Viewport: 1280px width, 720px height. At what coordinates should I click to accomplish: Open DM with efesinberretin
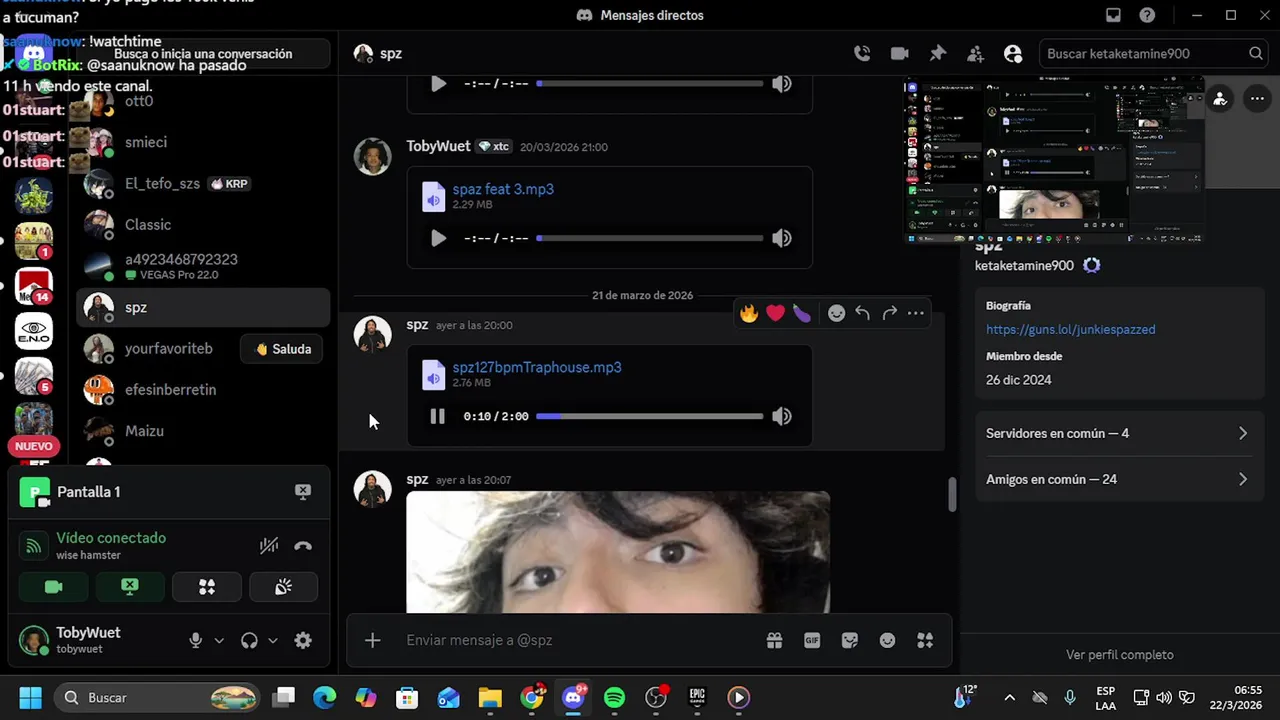203,390
